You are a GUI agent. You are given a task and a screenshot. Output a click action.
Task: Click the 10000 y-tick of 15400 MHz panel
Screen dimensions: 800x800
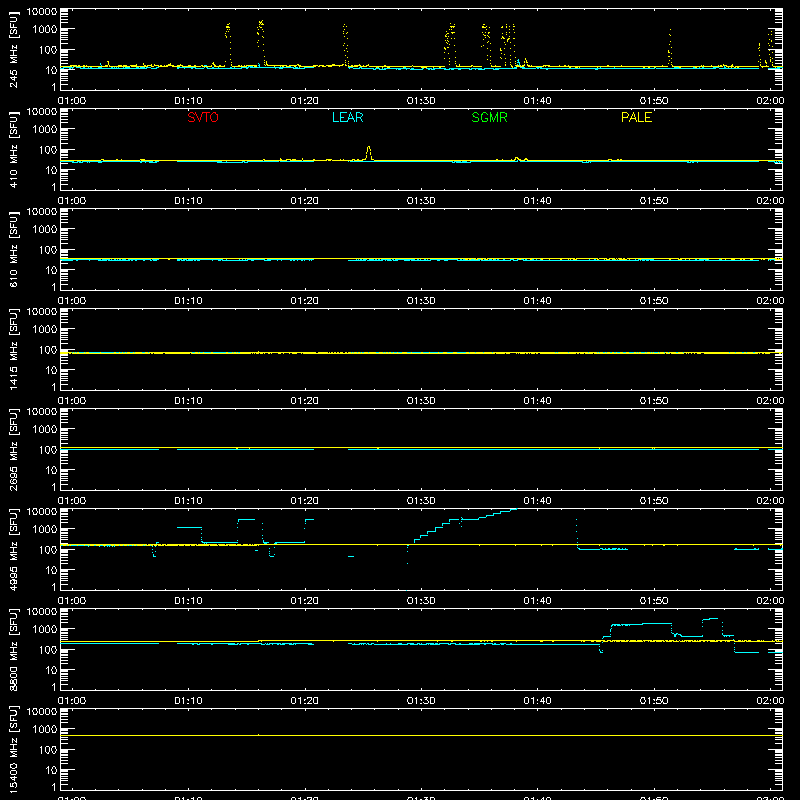coord(42,712)
